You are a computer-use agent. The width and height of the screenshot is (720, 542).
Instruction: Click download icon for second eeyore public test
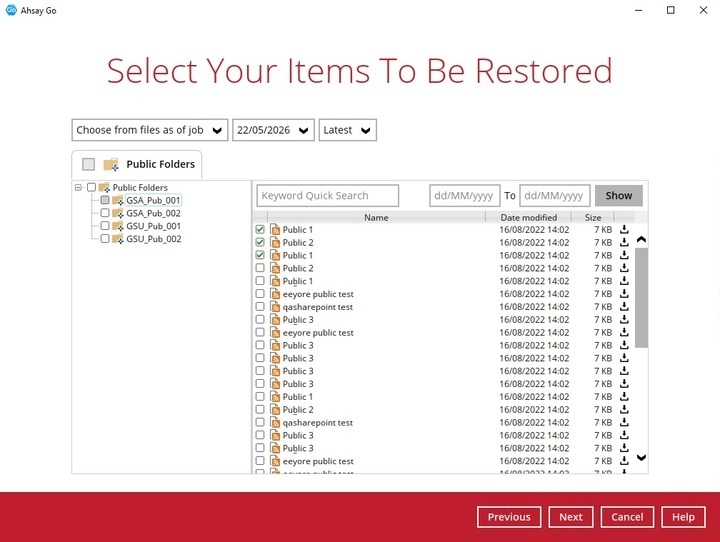coord(624,332)
